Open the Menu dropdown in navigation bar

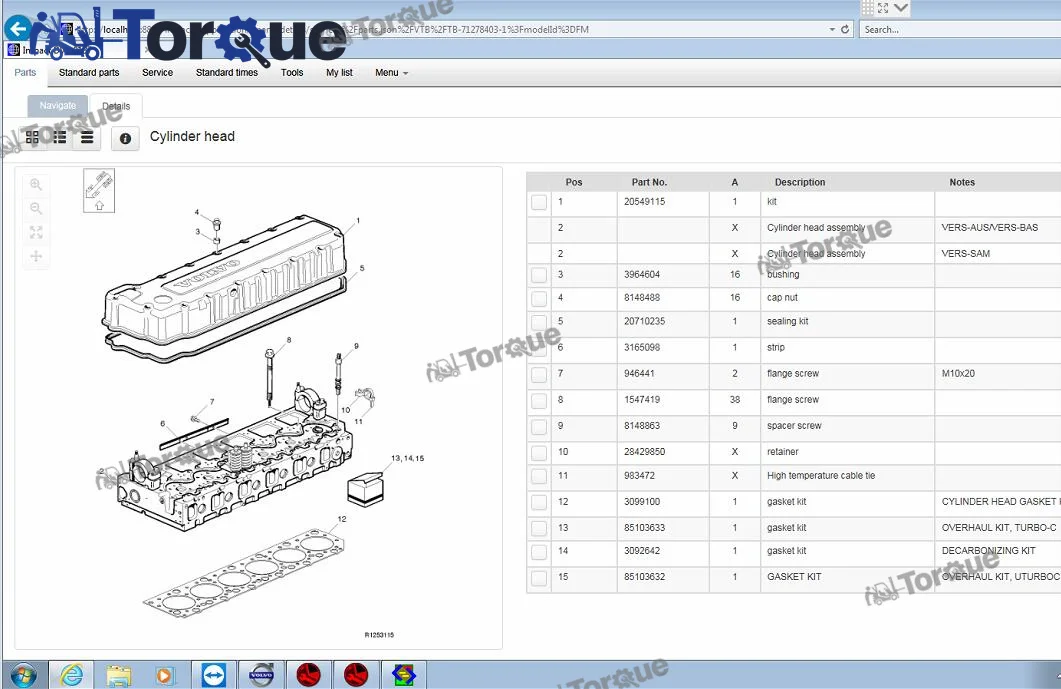(x=392, y=72)
